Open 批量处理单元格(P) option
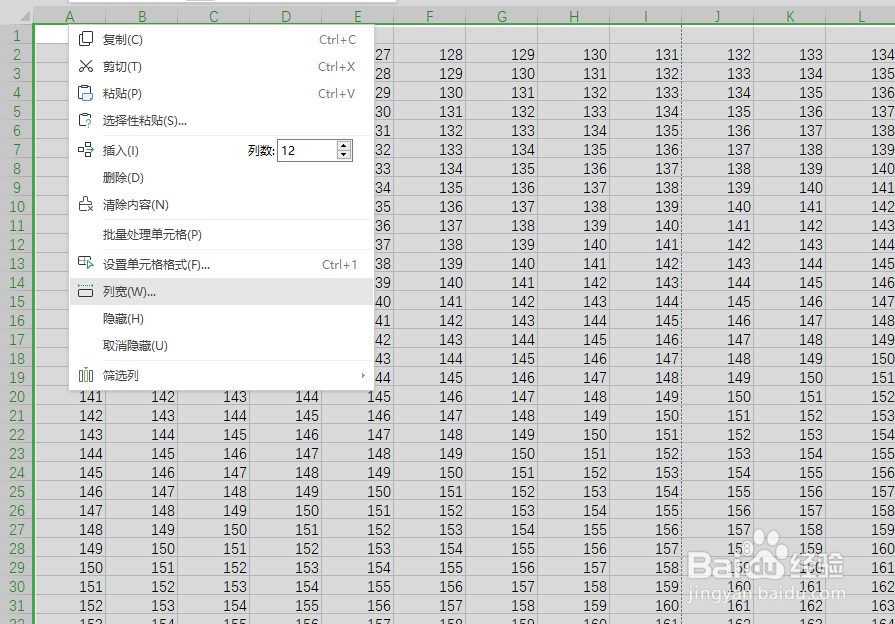 (221, 235)
